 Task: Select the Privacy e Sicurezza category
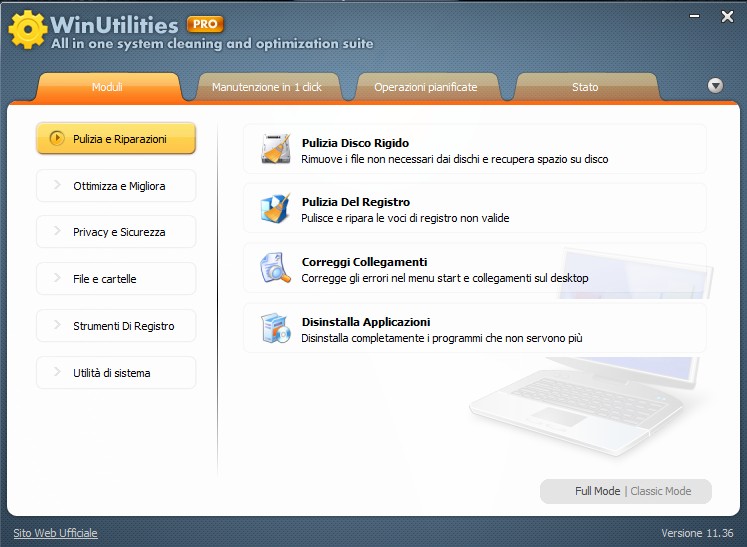pos(116,232)
